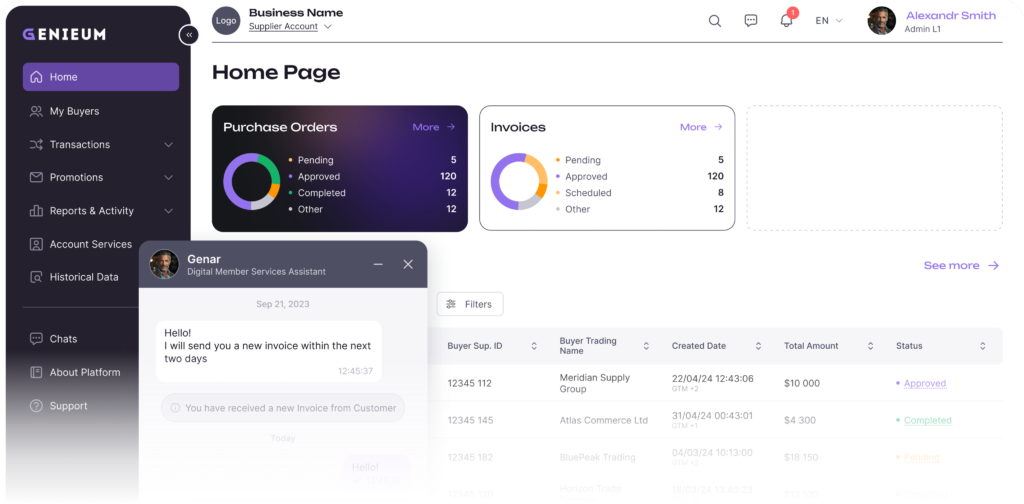Expand the Transactions sidebar menu
The width and height of the screenshot is (1024, 504).
(x=168, y=145)
